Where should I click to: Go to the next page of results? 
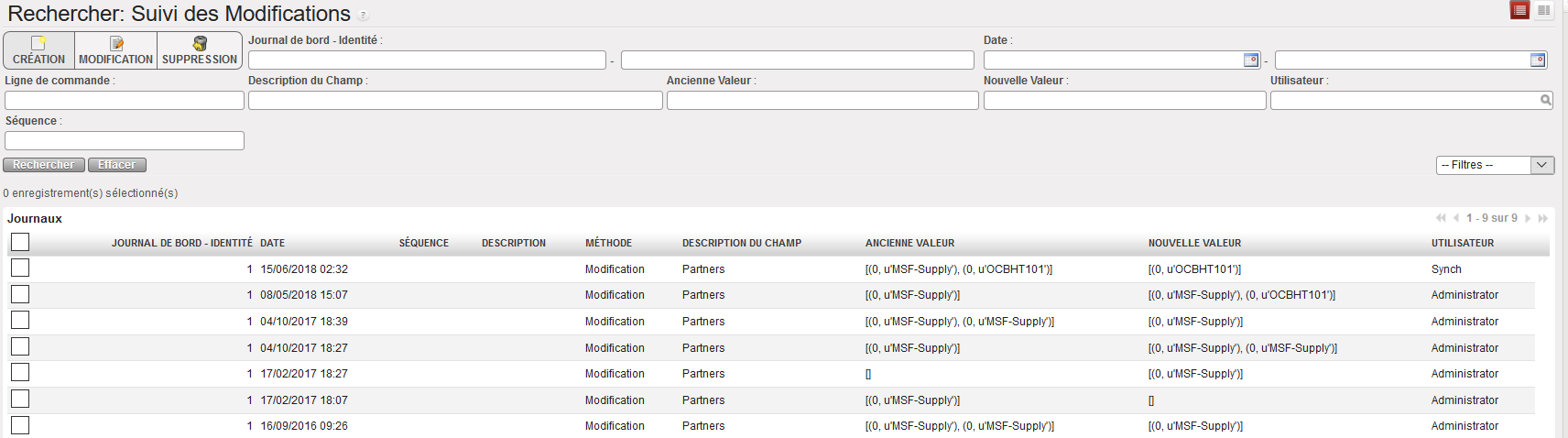click(x=1528, y=218)
